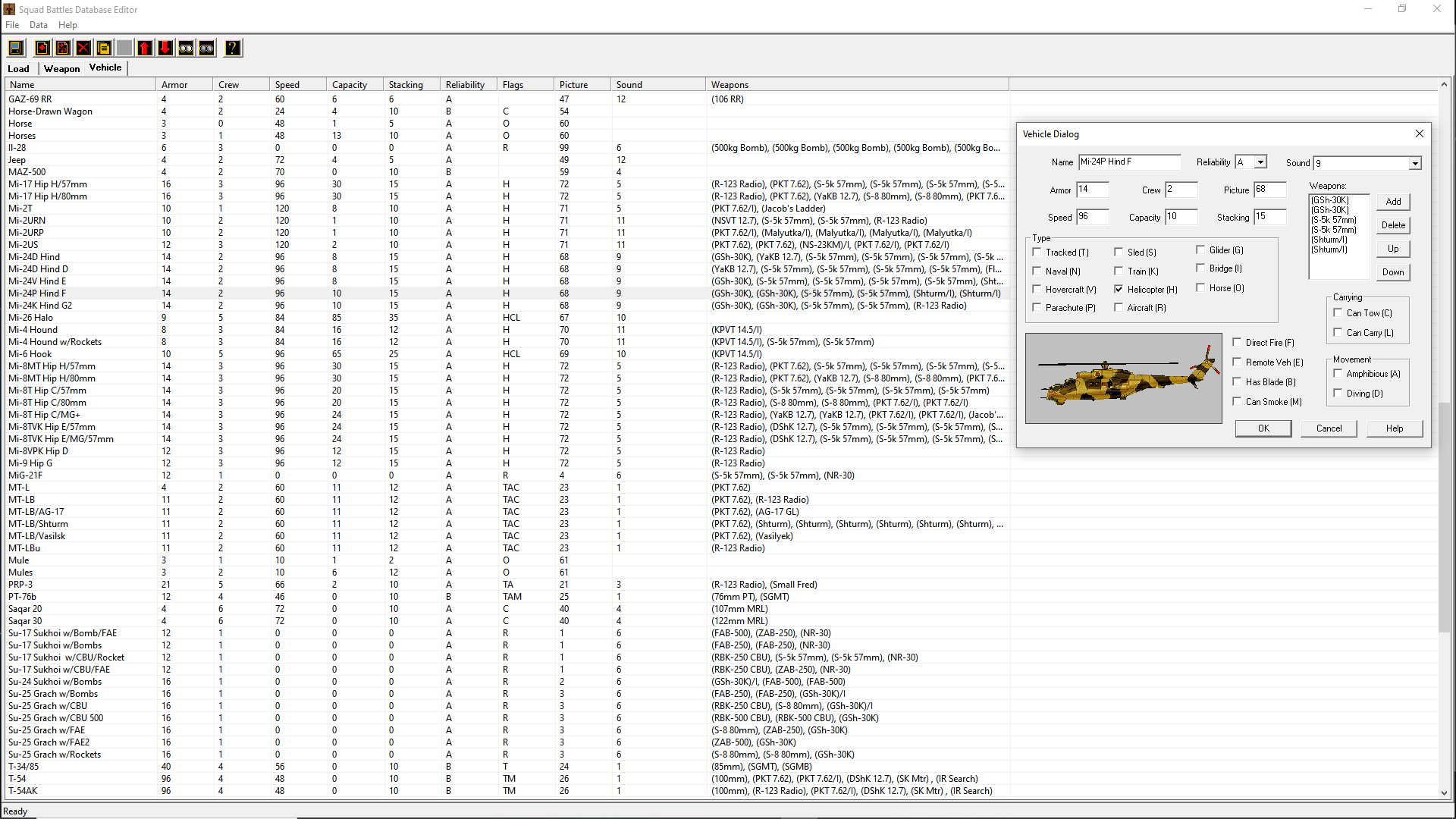
Task: Click the red down arrow toolbar icon
Action: pos(165,49)
